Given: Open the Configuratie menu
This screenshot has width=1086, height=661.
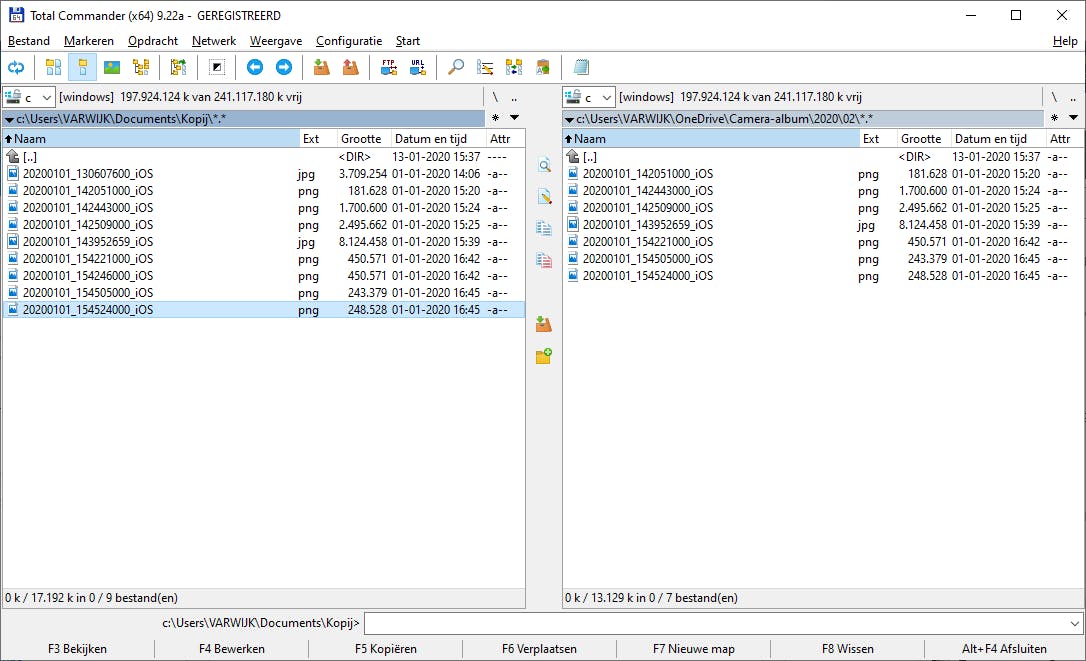Looking at the screenshot, I should click(x=349, y=41).
